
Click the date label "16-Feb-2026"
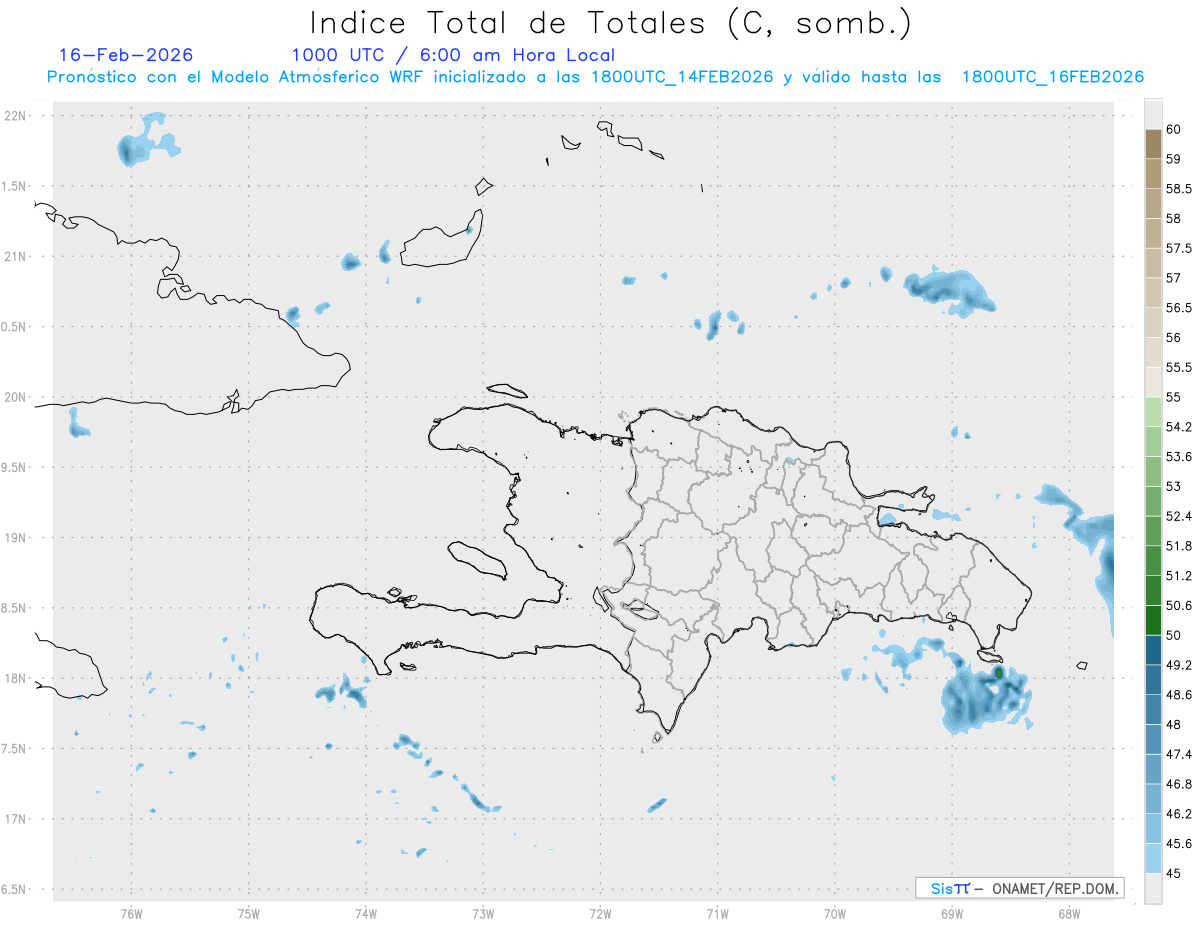[x=126, y=55]
